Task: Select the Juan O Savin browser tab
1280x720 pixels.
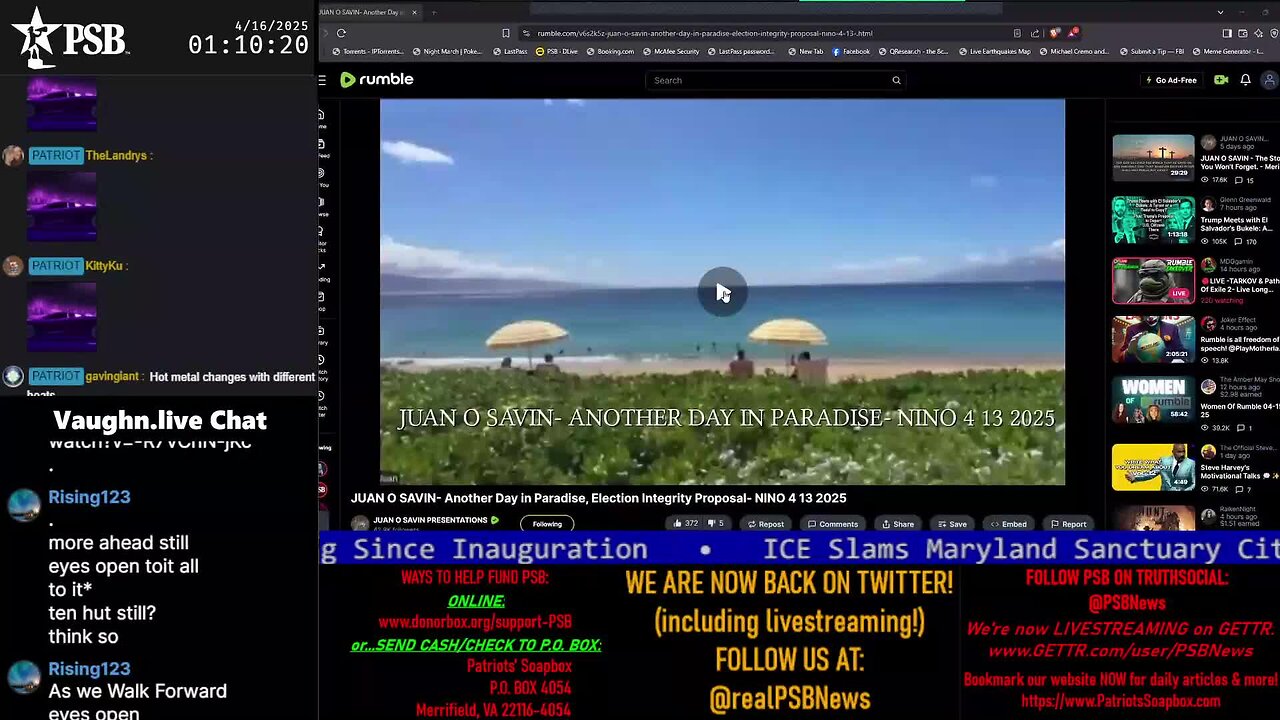Action: (370, 12)
